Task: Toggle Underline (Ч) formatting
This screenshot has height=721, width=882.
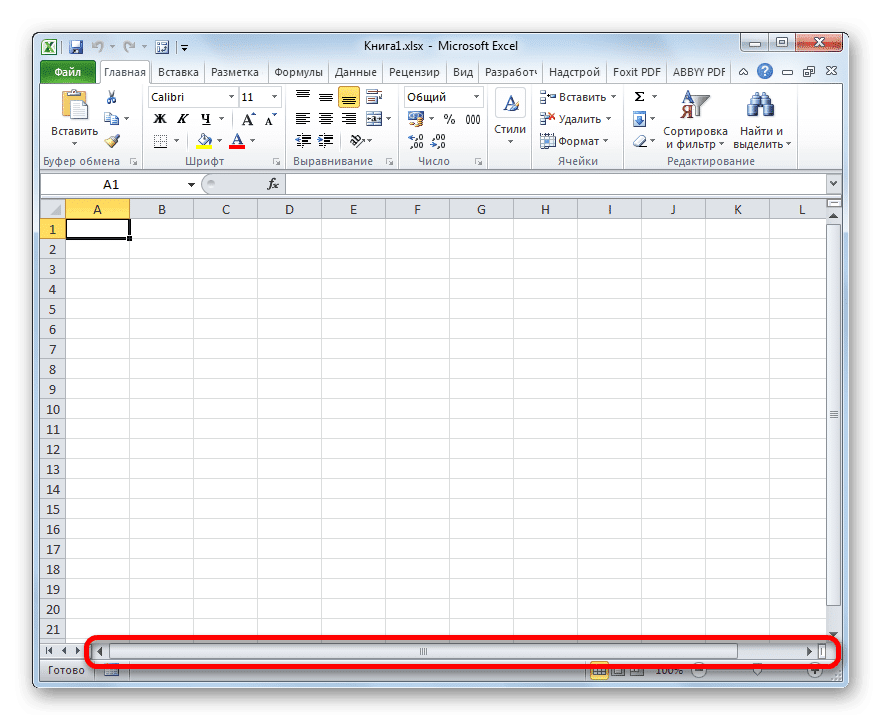Action: [206, 119]
